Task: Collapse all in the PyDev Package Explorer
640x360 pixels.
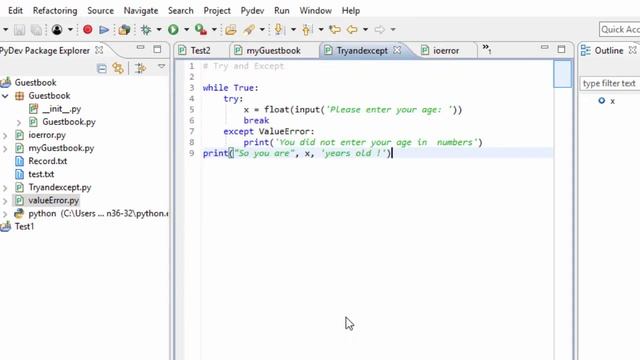Action: click(x=102, y=69)
